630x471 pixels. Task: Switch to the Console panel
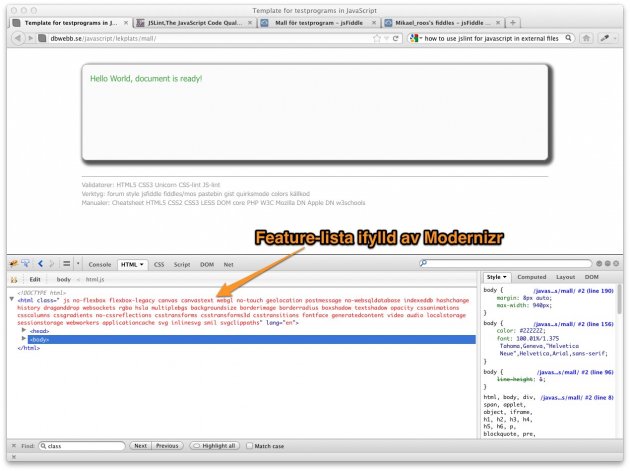(x=100, y=264)
